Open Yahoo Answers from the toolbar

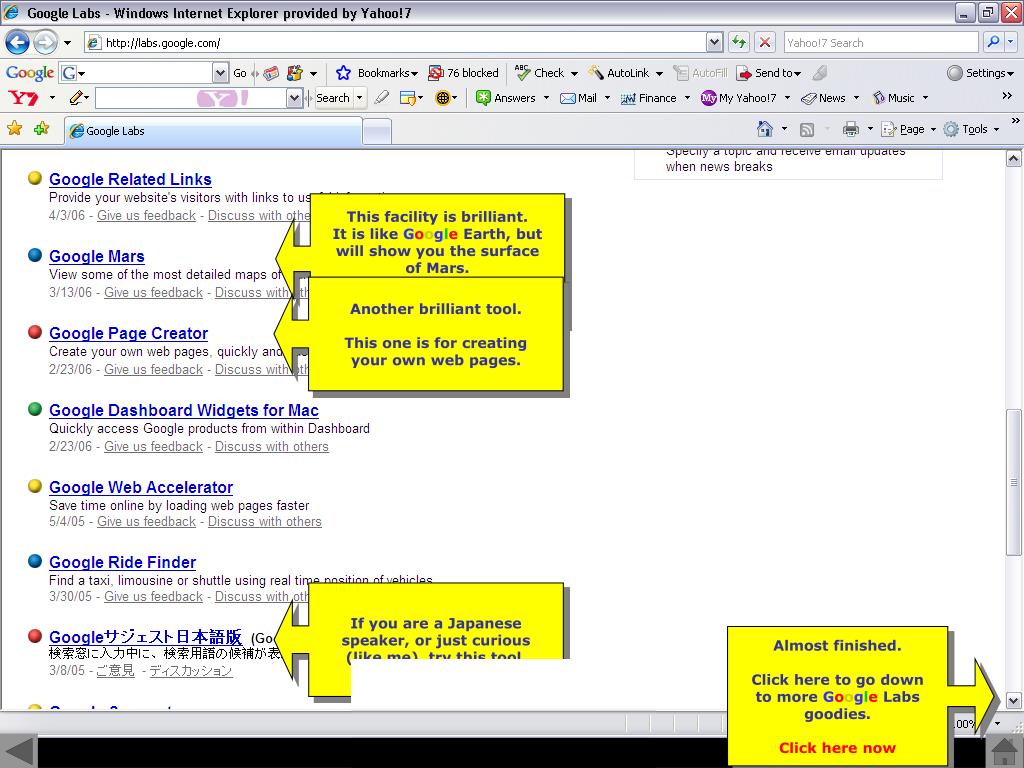point(506,98)
